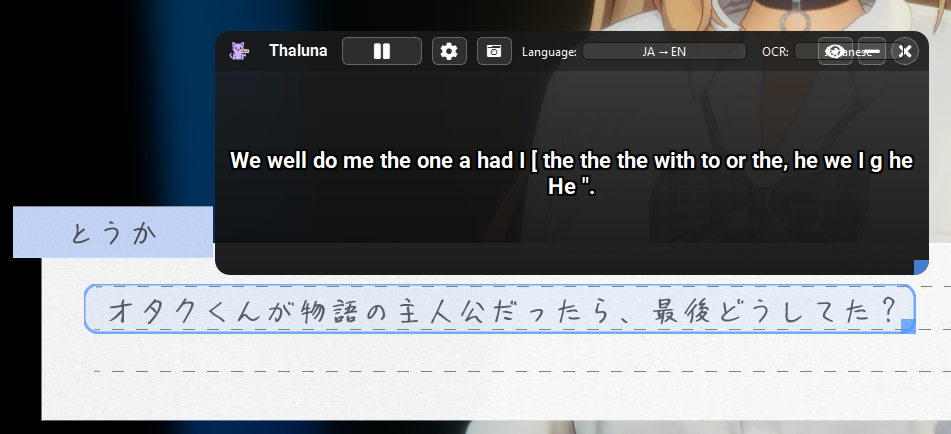This screenshot has height=434, width=951.
Task: Click the Thaluna purple cat logo
Action: (239, 51)
